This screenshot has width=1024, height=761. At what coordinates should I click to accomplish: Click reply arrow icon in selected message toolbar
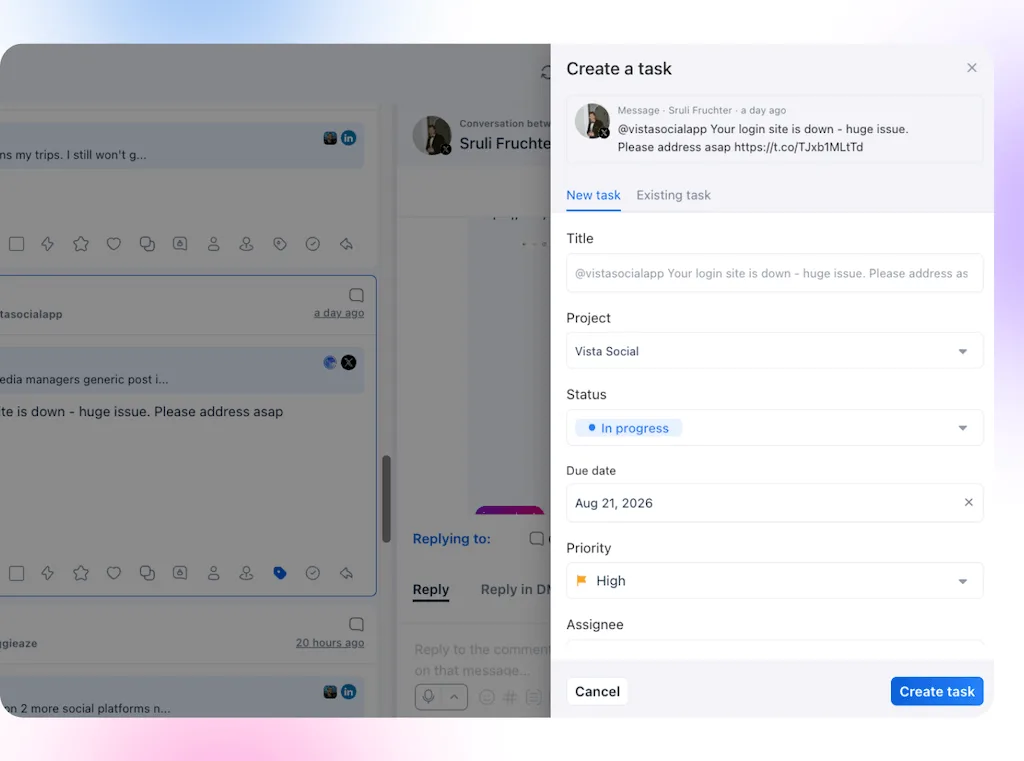(x=346, y=574)
